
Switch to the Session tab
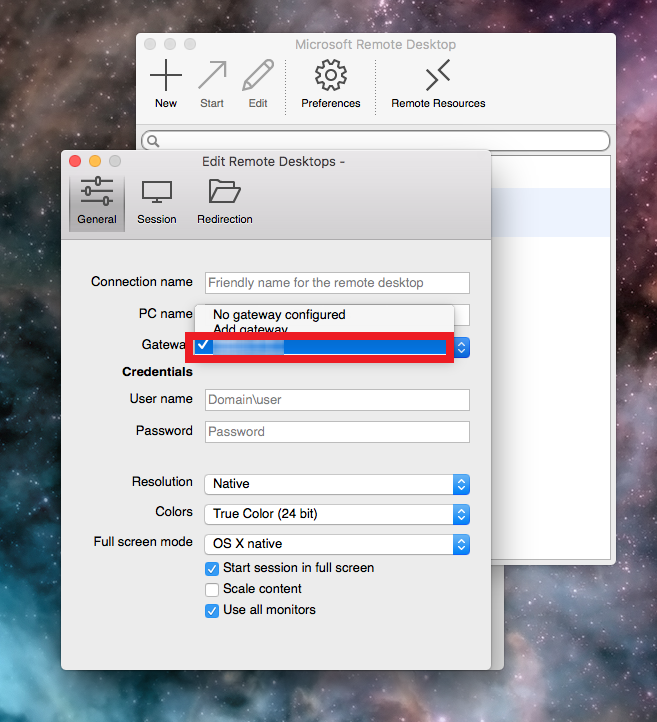(x=157, y=202)
